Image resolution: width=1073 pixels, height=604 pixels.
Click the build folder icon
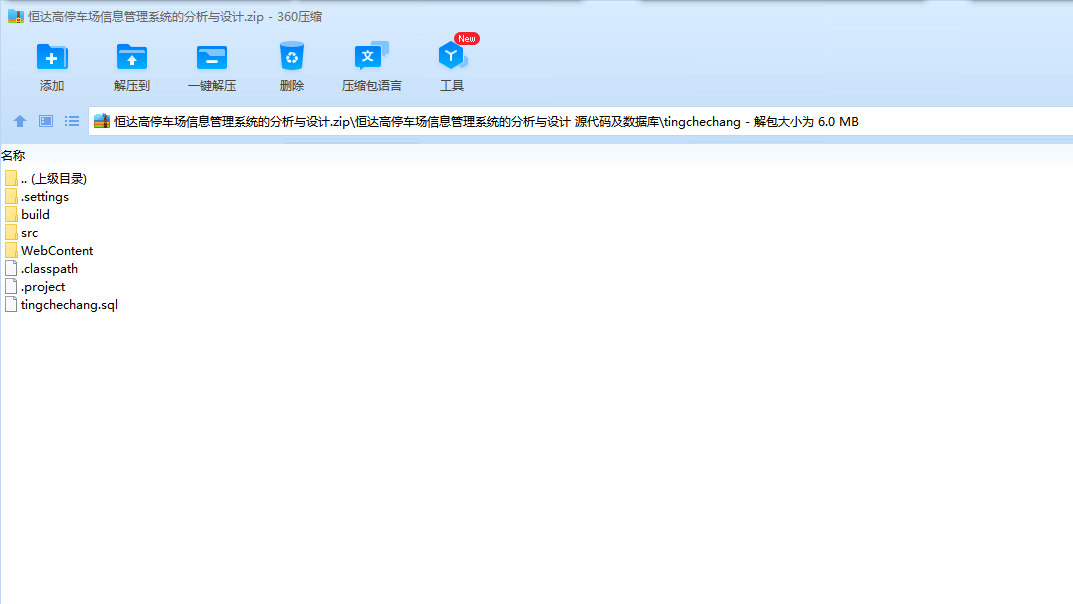(x=11, y=214)
